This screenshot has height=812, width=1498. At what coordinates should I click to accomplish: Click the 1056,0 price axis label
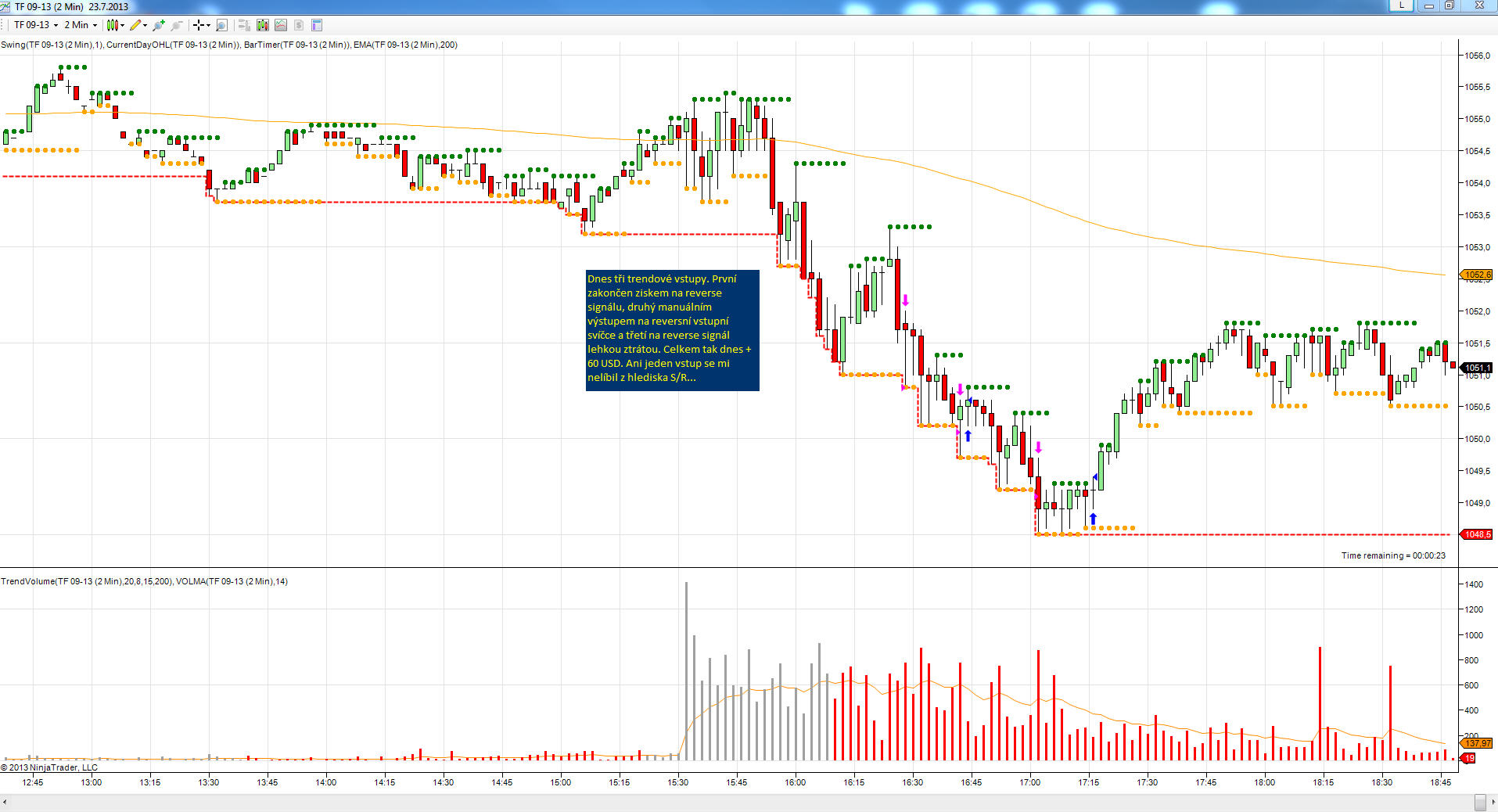coord(1477,56)
